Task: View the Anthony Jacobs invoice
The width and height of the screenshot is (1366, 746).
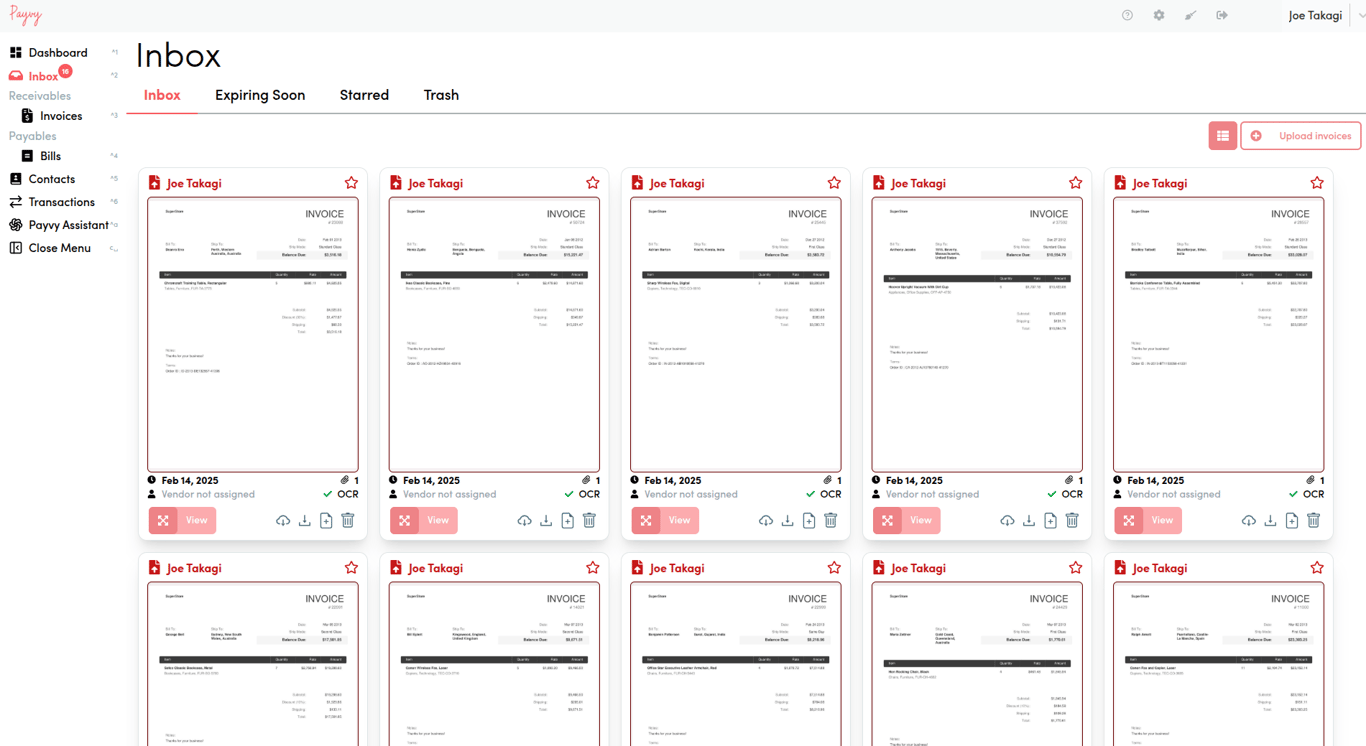Action: tap(907, 520)
